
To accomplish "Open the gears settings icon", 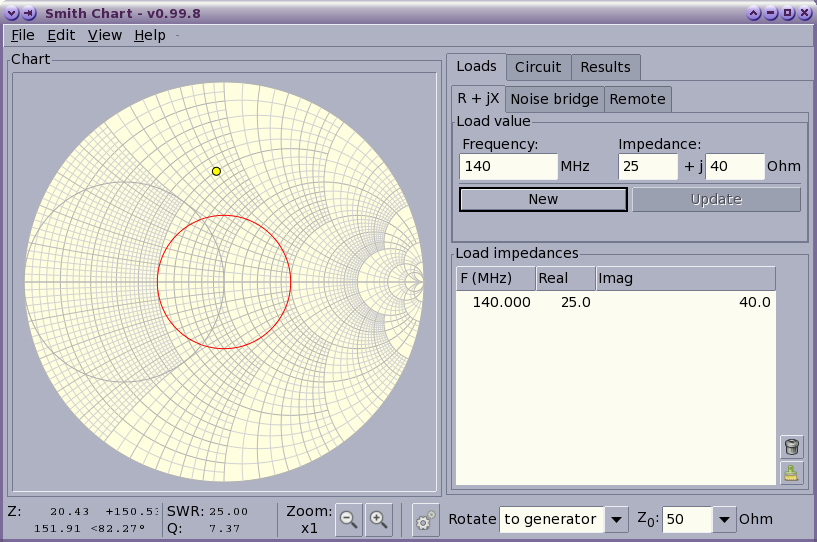I will (x=426, y=520).
